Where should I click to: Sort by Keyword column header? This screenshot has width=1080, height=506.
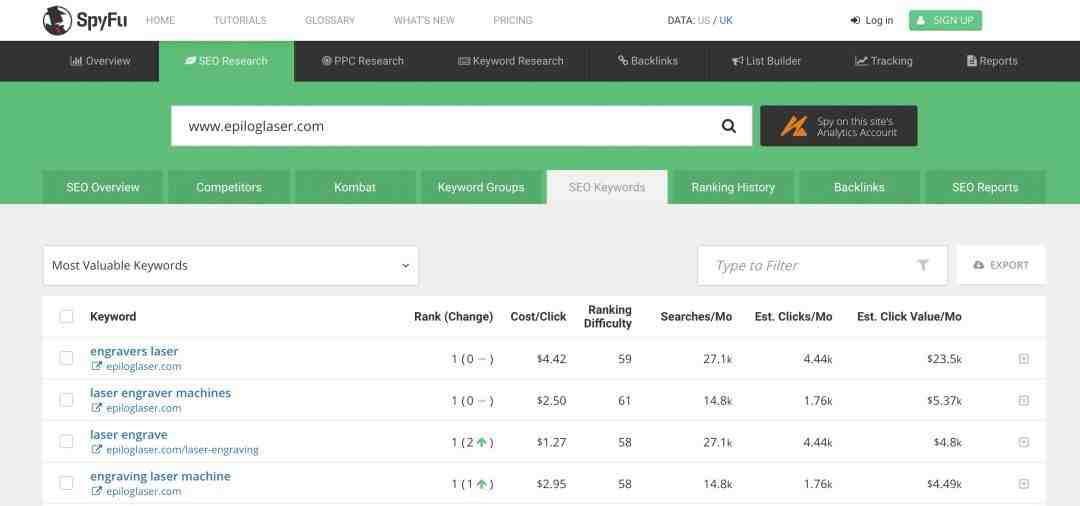pos(113,317)
